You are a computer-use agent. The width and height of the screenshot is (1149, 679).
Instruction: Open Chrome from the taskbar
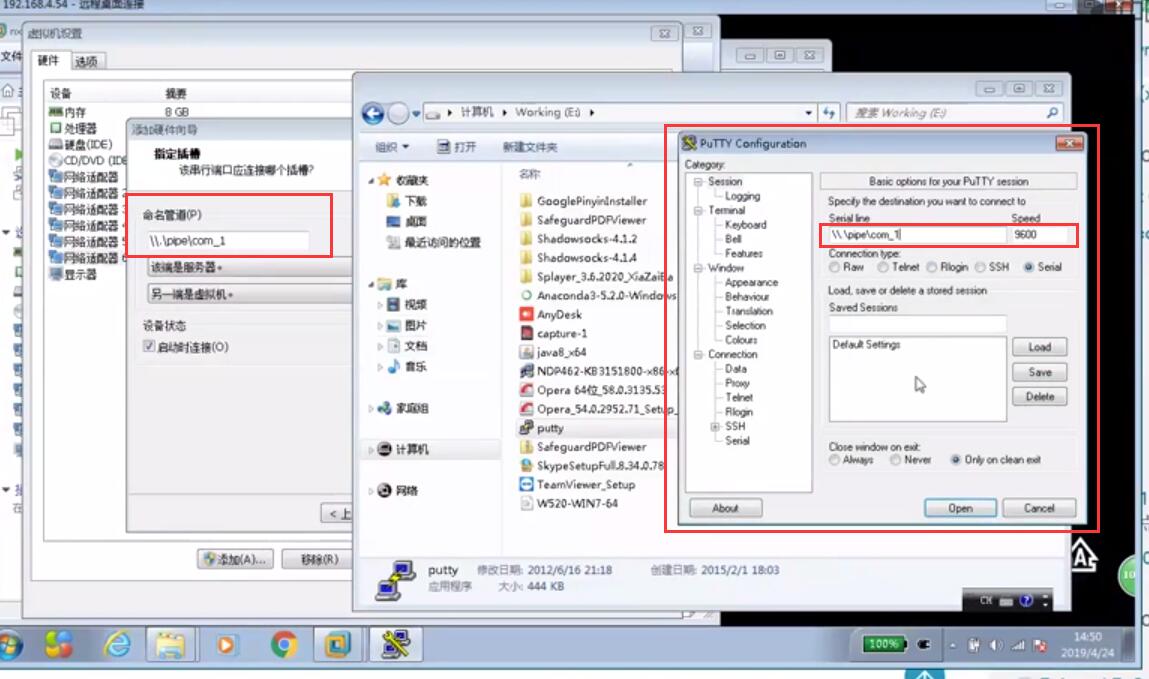coord(284,645)
